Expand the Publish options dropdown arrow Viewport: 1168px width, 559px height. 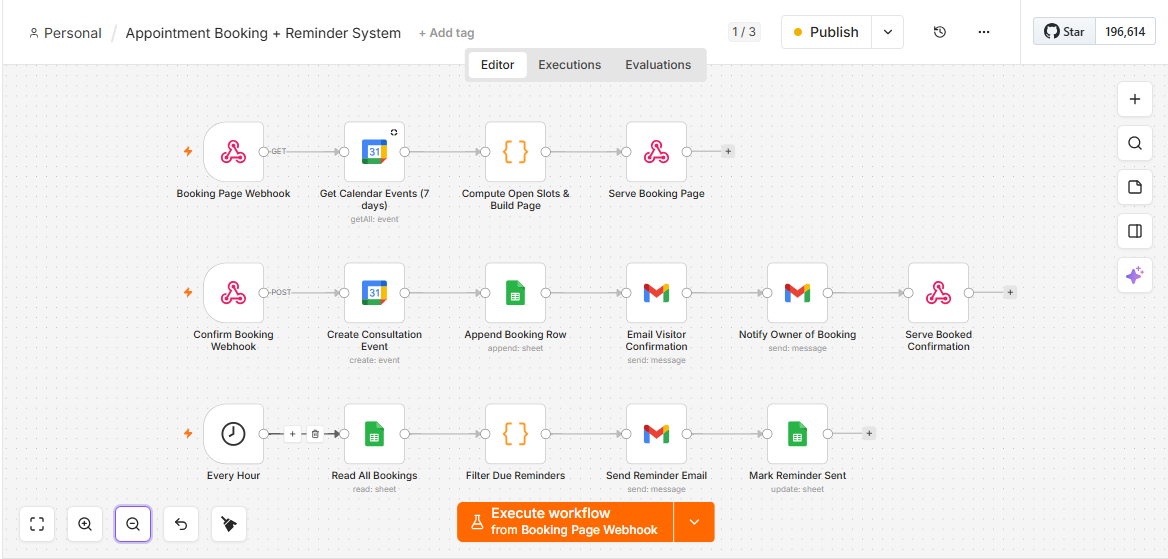(887, 32)
